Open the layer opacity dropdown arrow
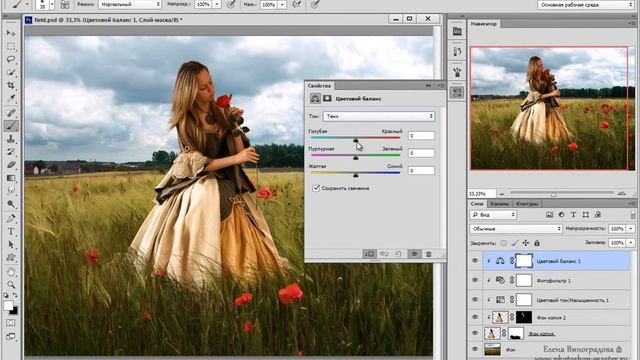Viewport: 640px width, 360px height. point(631,229)
